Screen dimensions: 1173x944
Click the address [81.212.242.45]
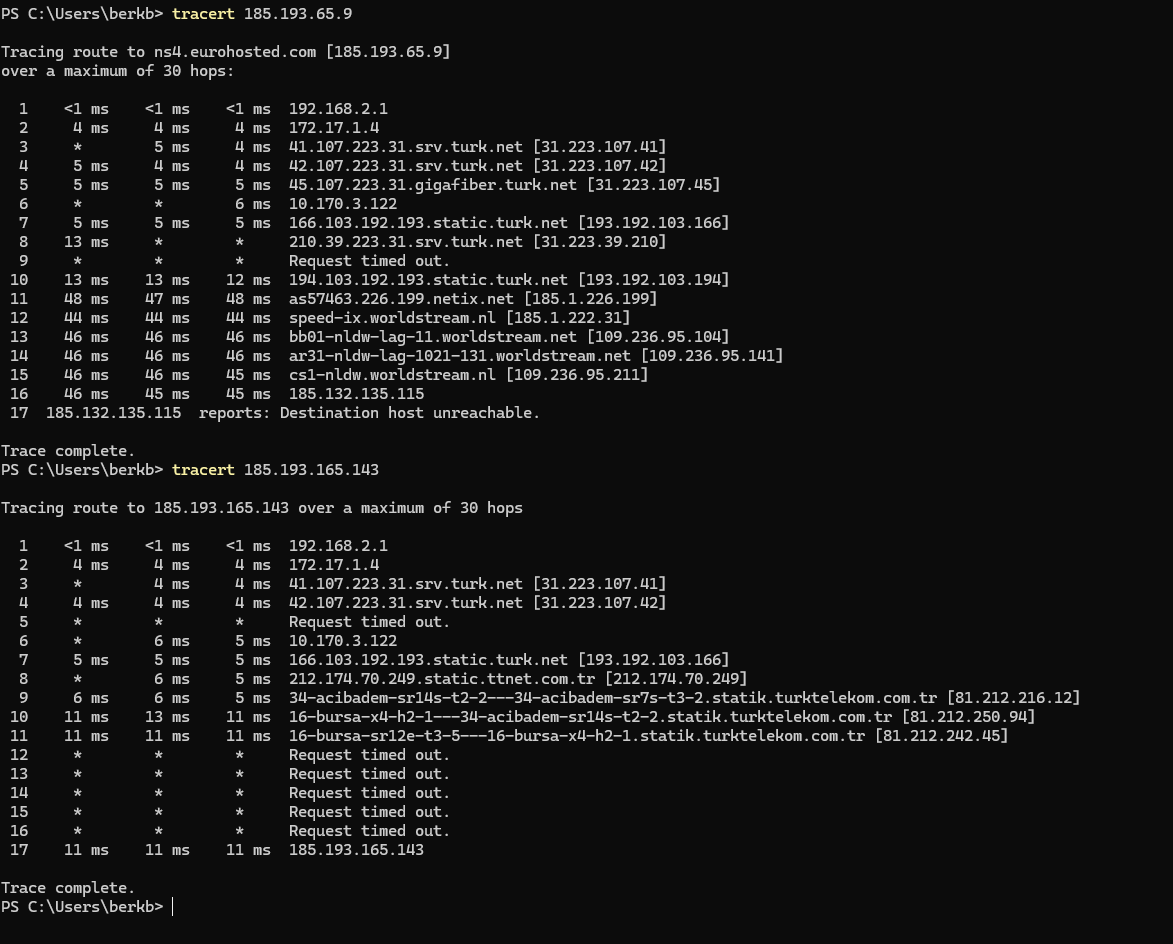click(942, 736)
